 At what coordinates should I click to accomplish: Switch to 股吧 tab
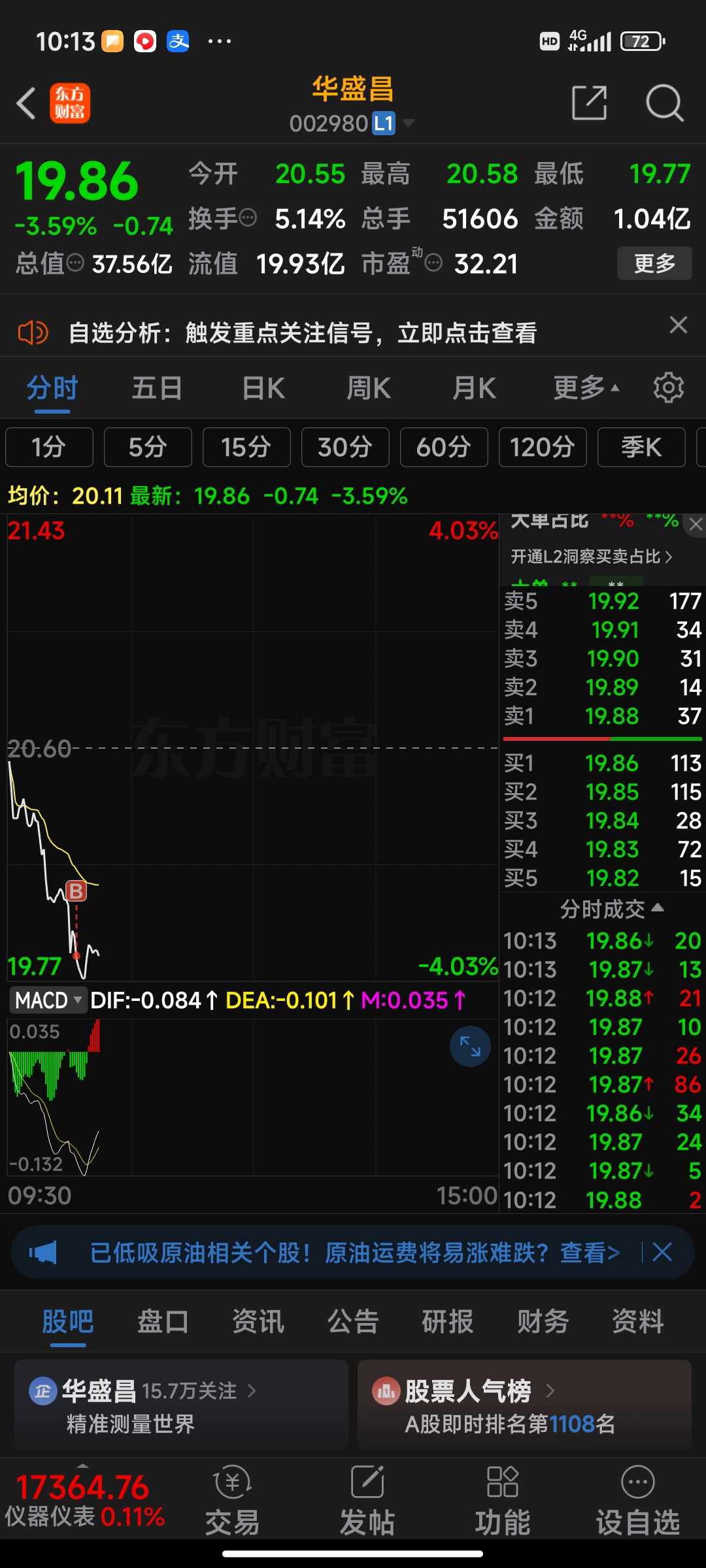click(68, 1321)
